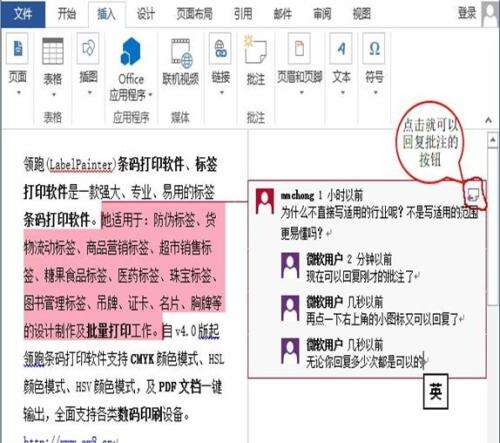Place cursor in reply 无论你回复多少次都是可以的

365,362
